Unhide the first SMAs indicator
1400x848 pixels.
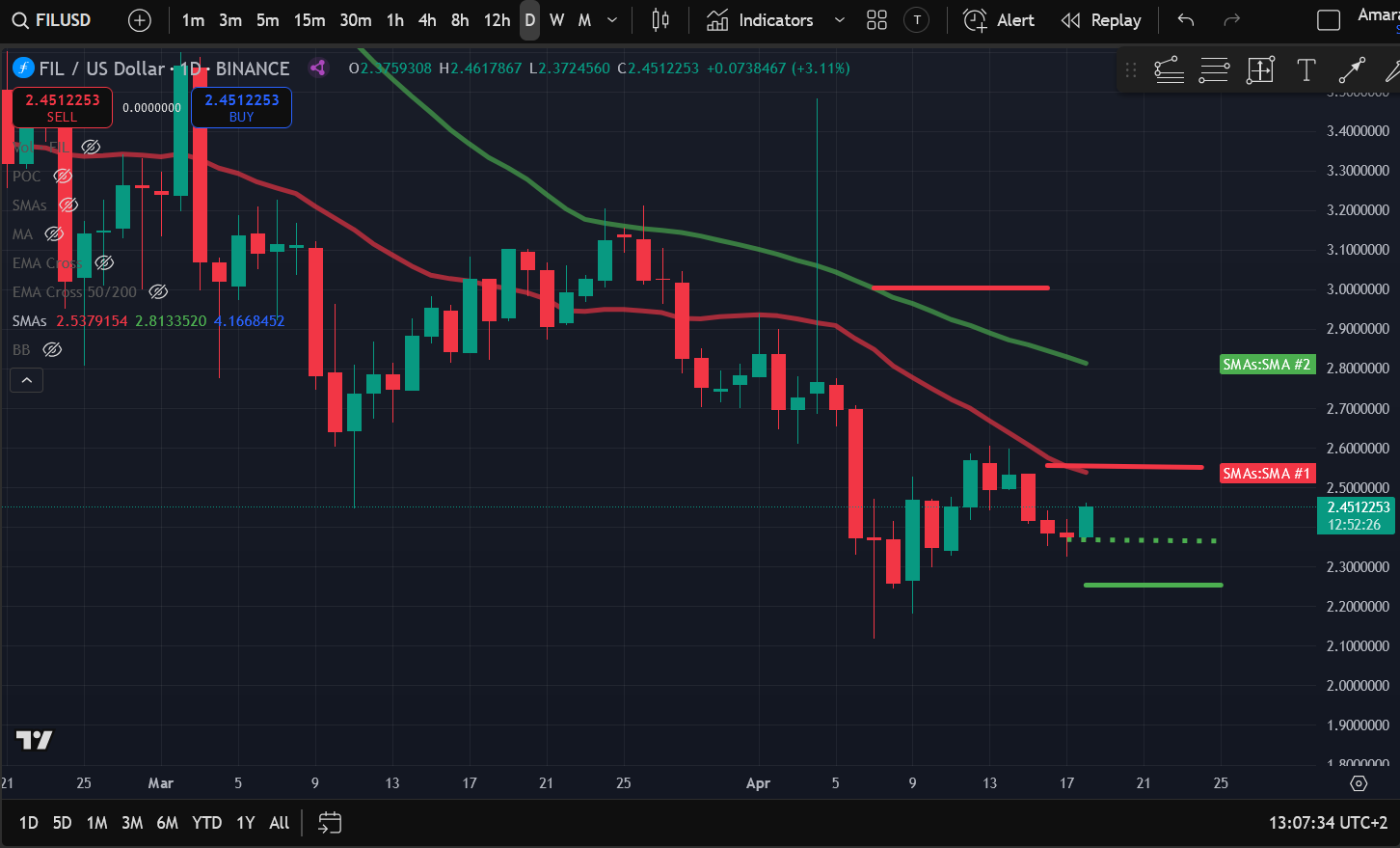coord(68,205)
